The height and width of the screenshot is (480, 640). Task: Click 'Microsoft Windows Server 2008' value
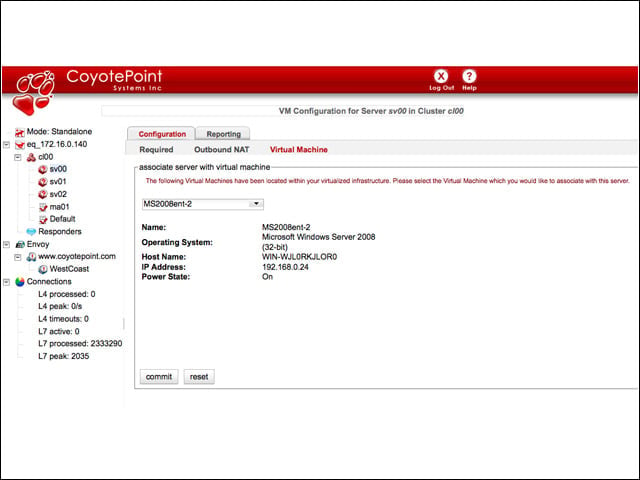pyautogui.click(x=319, y=237)
